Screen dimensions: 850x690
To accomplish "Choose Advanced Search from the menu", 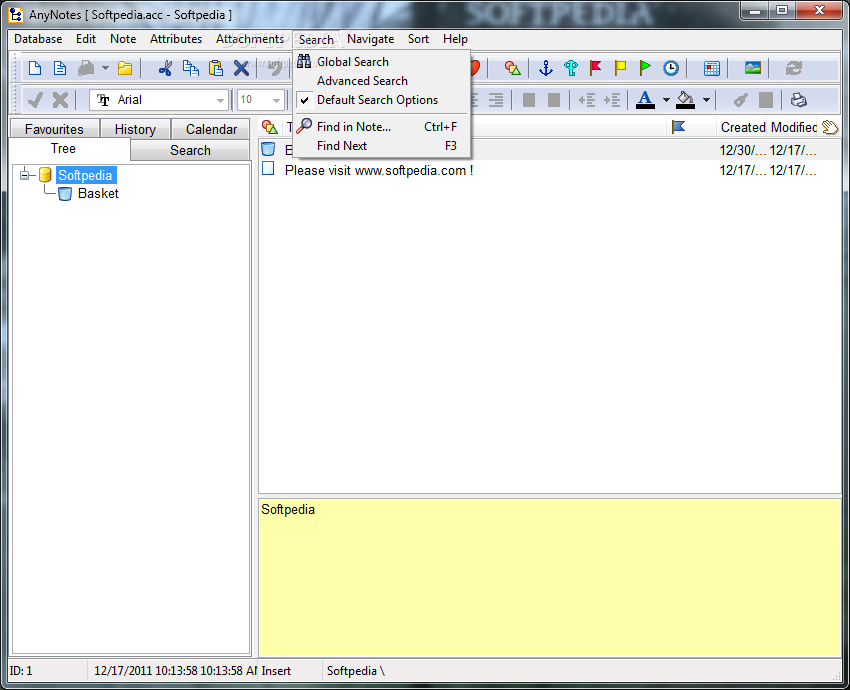I will point(381,81).
